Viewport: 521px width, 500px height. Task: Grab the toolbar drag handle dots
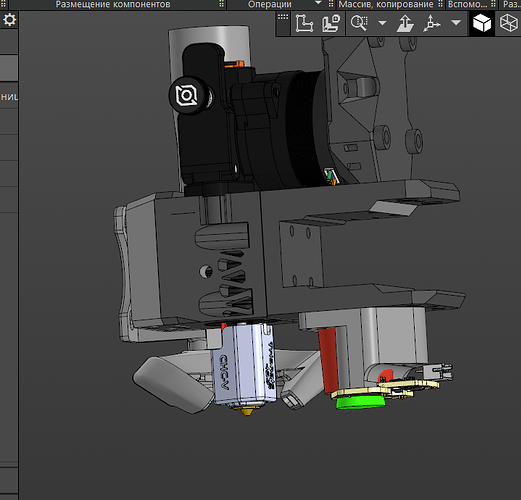283,17
